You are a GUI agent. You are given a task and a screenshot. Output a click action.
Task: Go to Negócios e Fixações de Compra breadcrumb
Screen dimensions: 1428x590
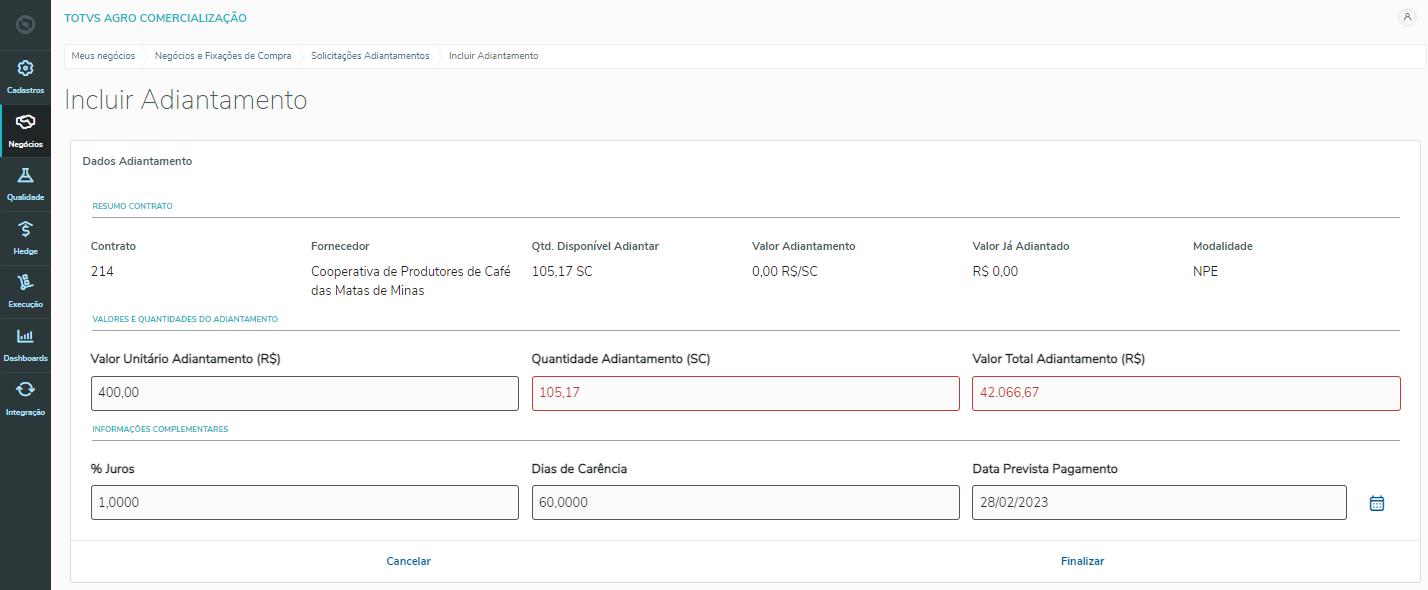(x=223, y=56)
